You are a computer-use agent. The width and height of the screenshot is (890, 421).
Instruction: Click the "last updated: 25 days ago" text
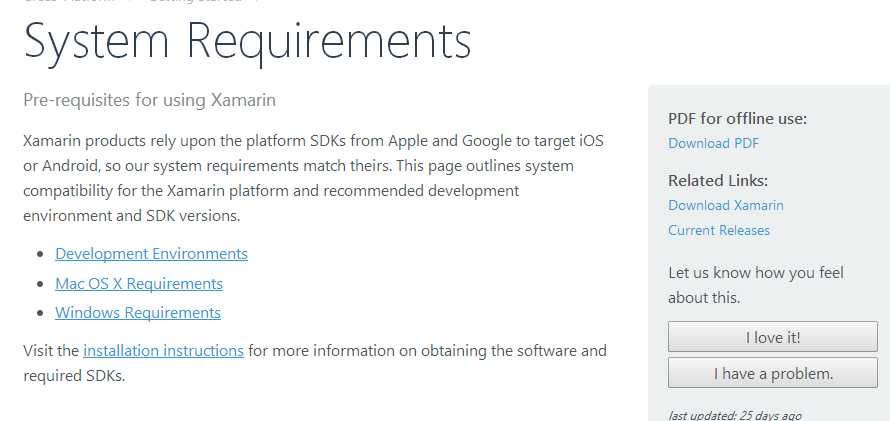point(735,415)
